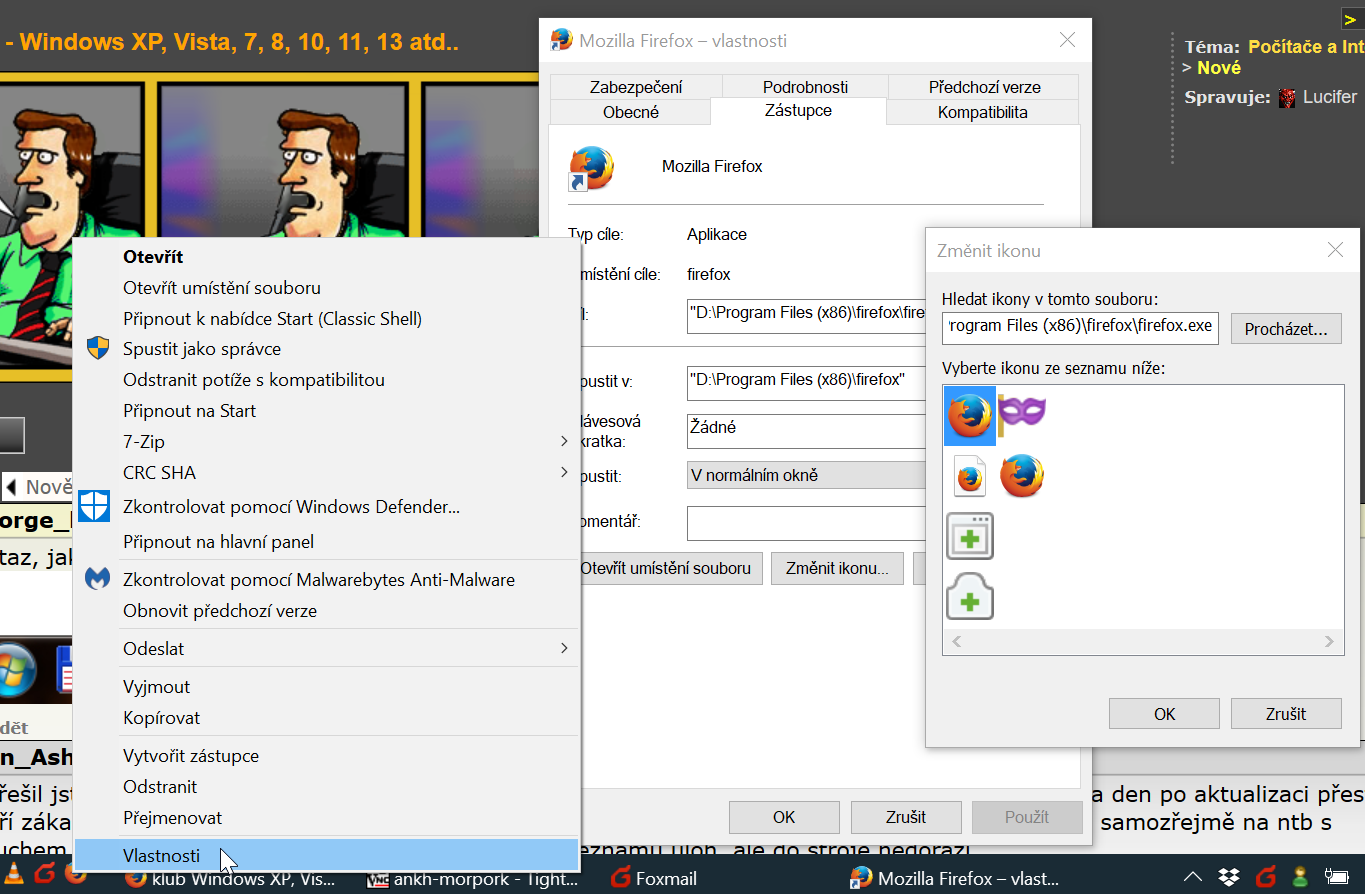Click the Windows Defender shield icon
The width and height of the screenshot is (1365, 894).
[x=94, y=507]
